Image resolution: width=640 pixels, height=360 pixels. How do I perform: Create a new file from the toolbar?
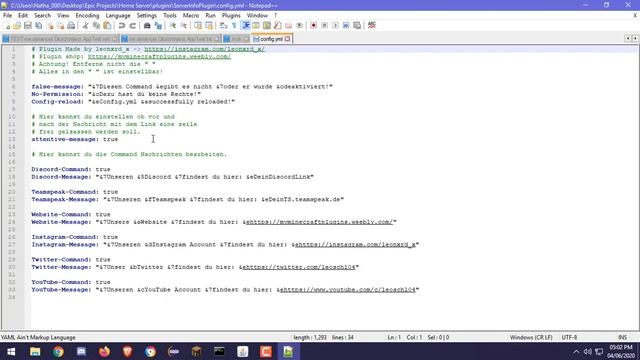pos(7,25)
